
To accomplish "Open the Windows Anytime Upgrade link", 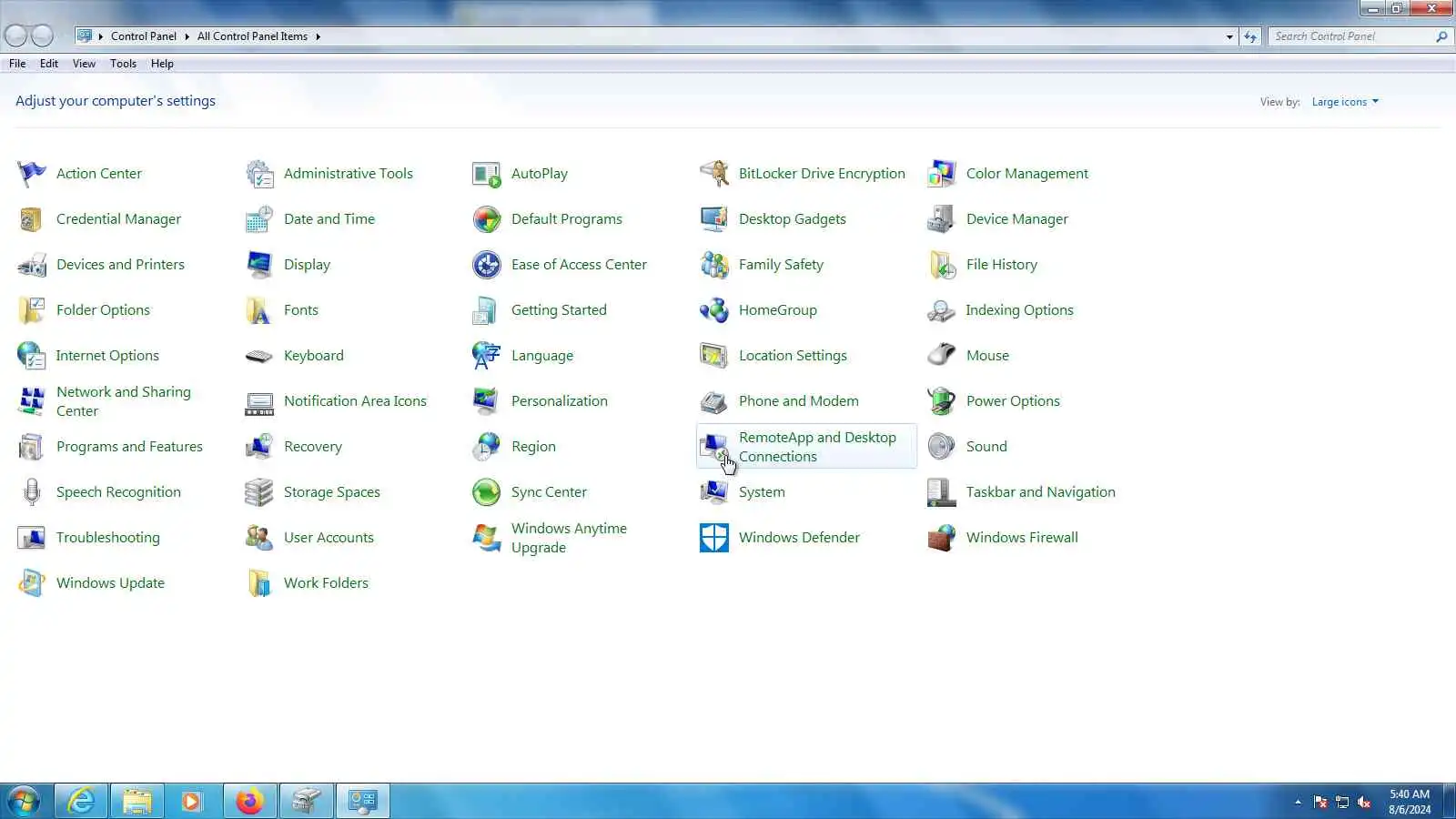I will tap(569, 538).
